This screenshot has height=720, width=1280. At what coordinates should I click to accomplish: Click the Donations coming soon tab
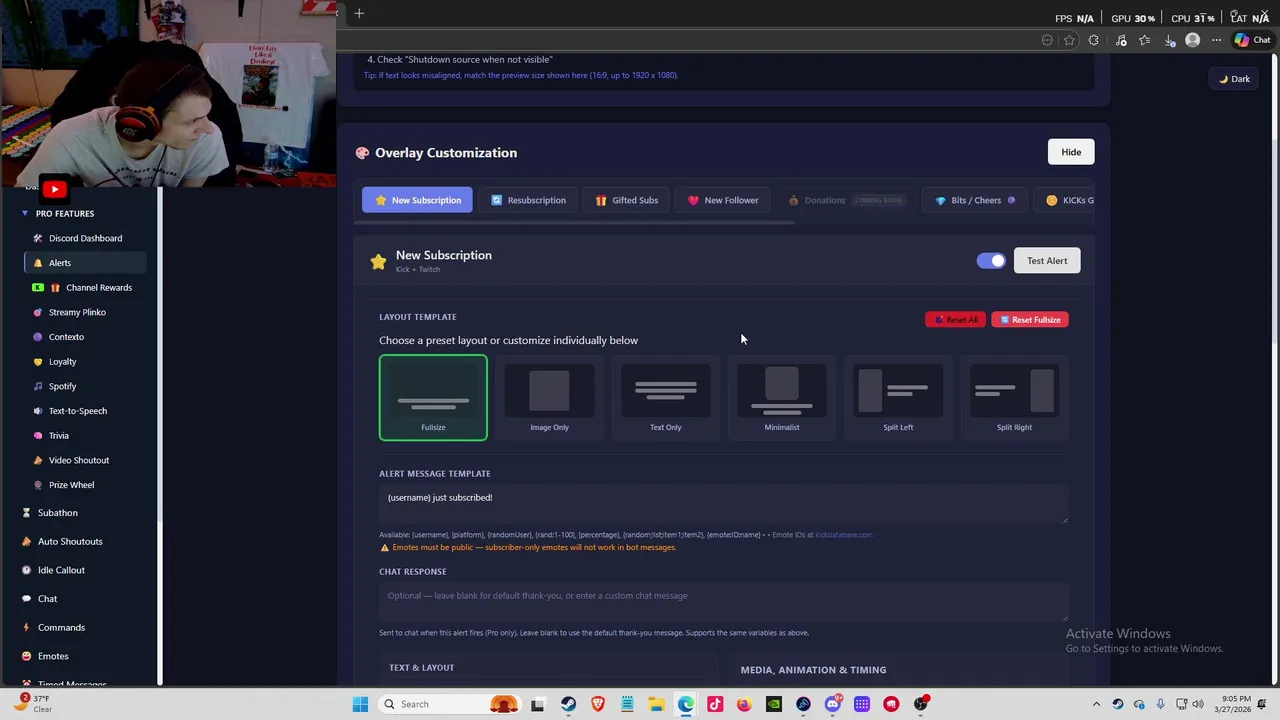coord(845,200)
